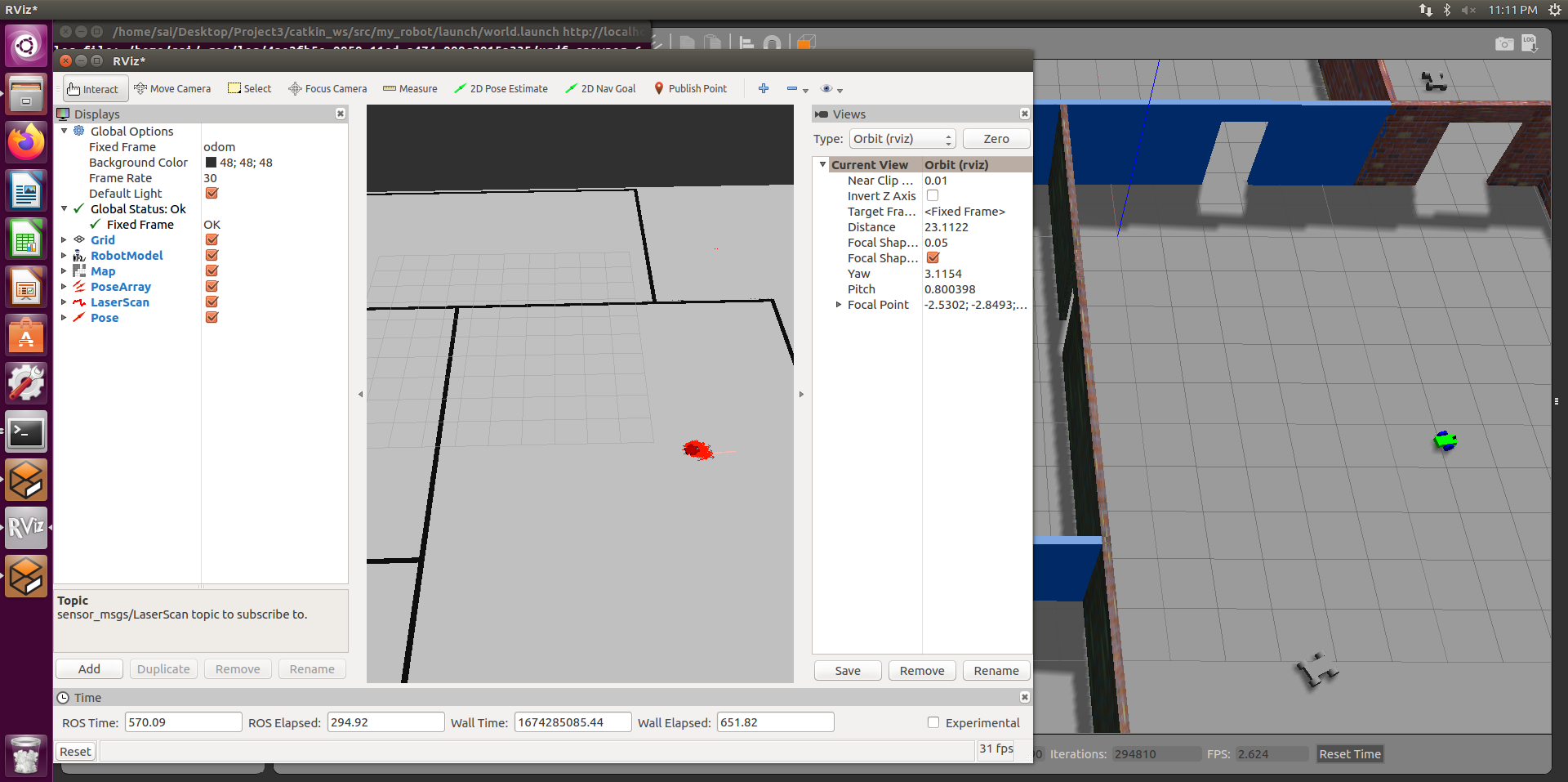Click the Add button to add a display
The image size is (1568, 782).
(x=88, y=668)
